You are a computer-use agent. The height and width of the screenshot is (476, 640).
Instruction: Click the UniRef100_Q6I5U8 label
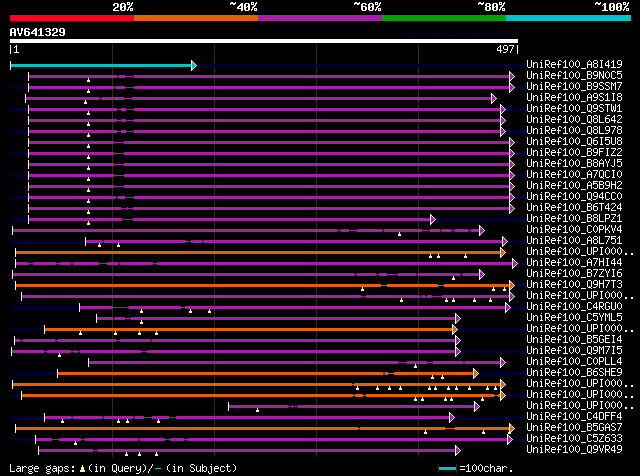pos(574,141)
